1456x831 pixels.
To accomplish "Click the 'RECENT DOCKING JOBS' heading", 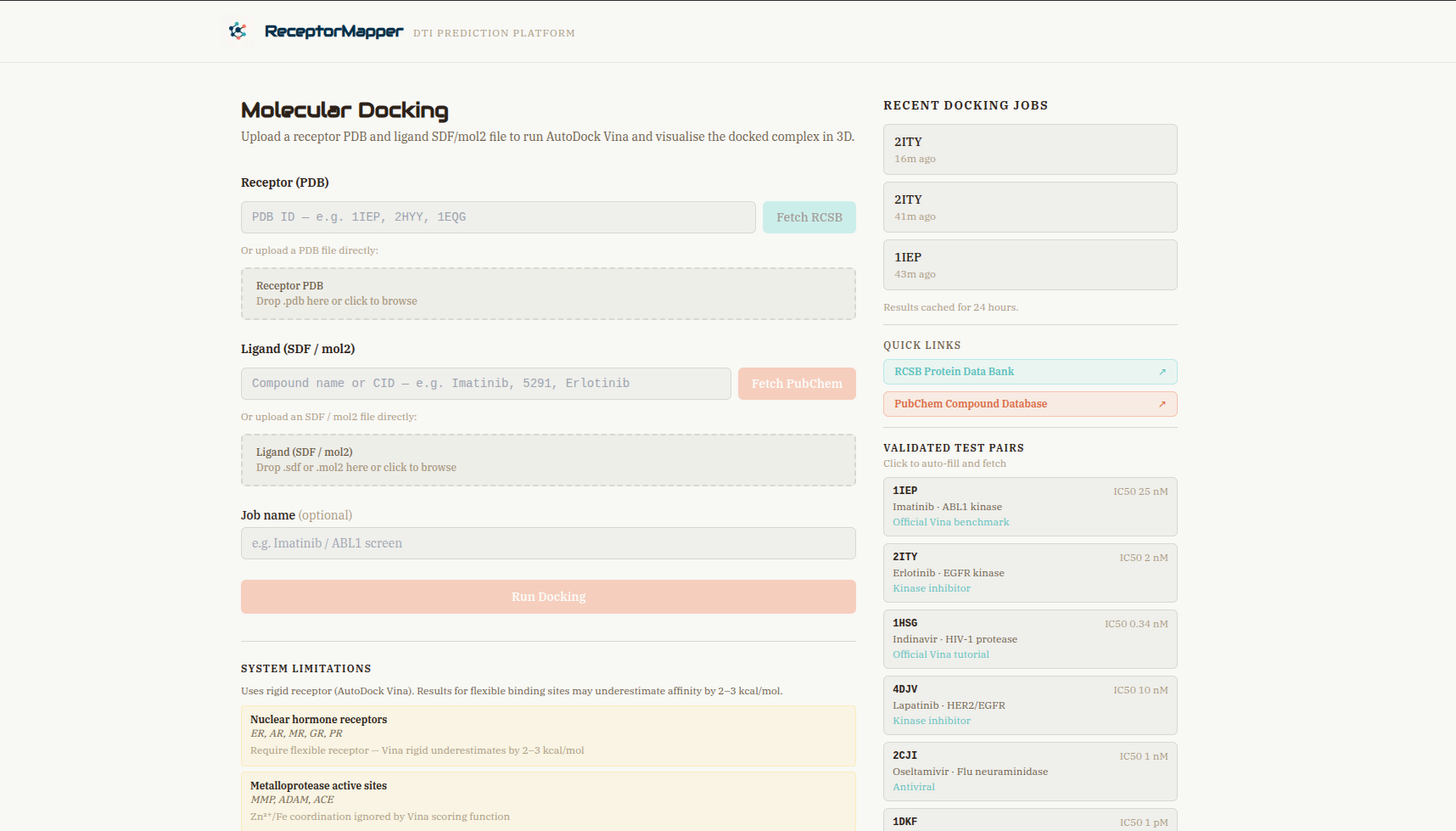I will pyautogui.click(x=966, y=105).
